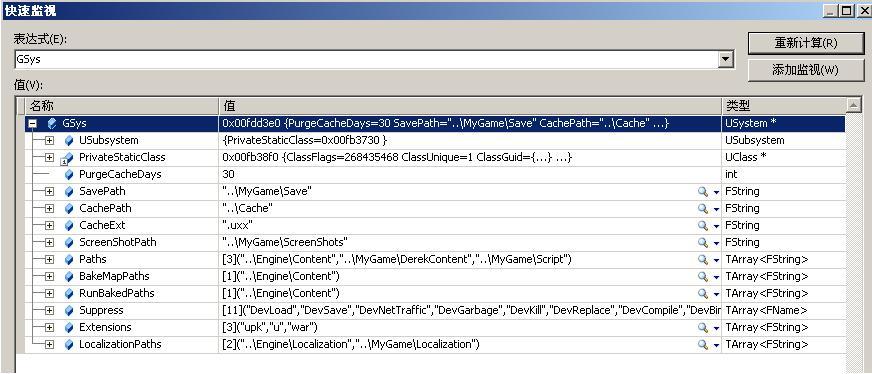Expand the Suppress array node
Image resolution: width=872 pixels, height=374 pixels.
coord(49,311)
